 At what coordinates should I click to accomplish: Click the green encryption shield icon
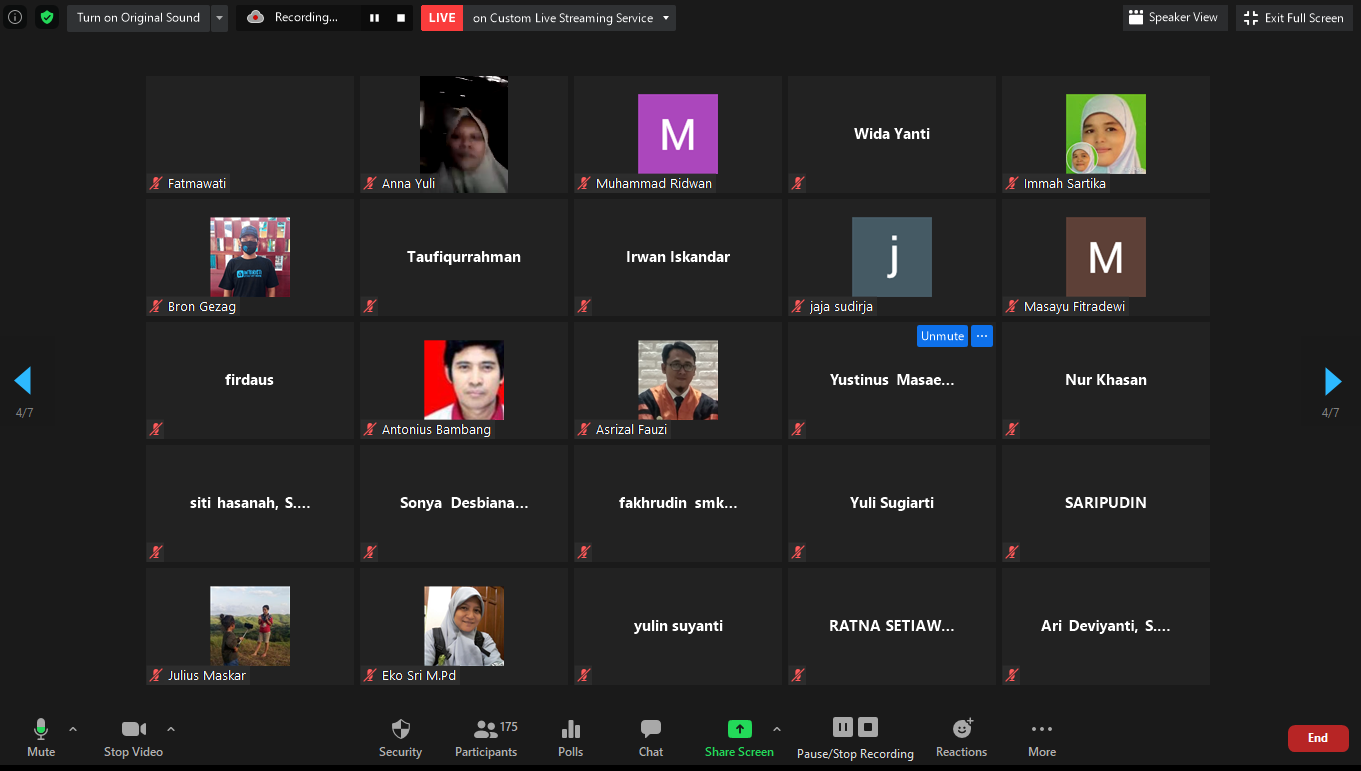pos(47,17)
